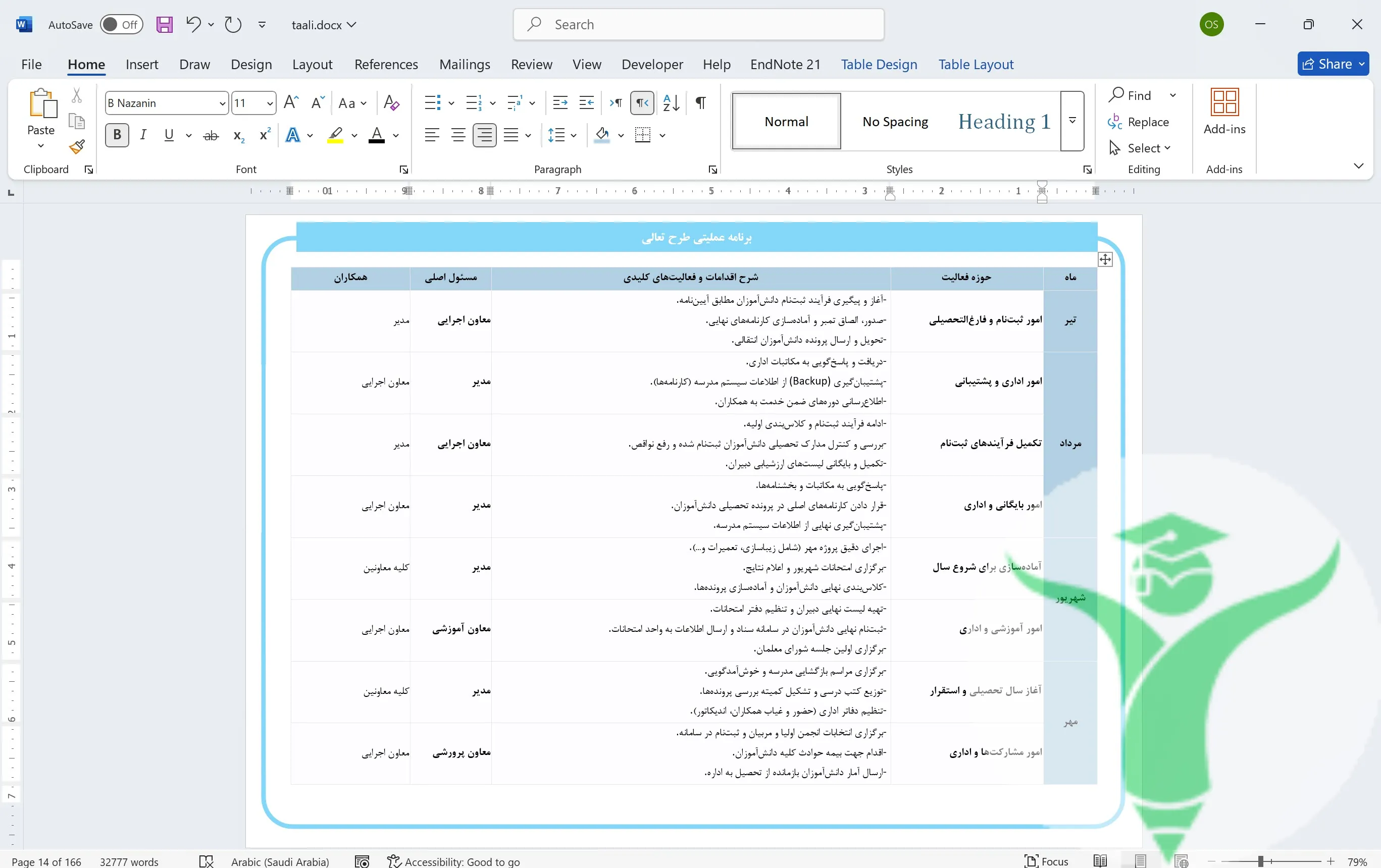
Task: Toggle Underline formatting
Action: [x=169, y=135]
